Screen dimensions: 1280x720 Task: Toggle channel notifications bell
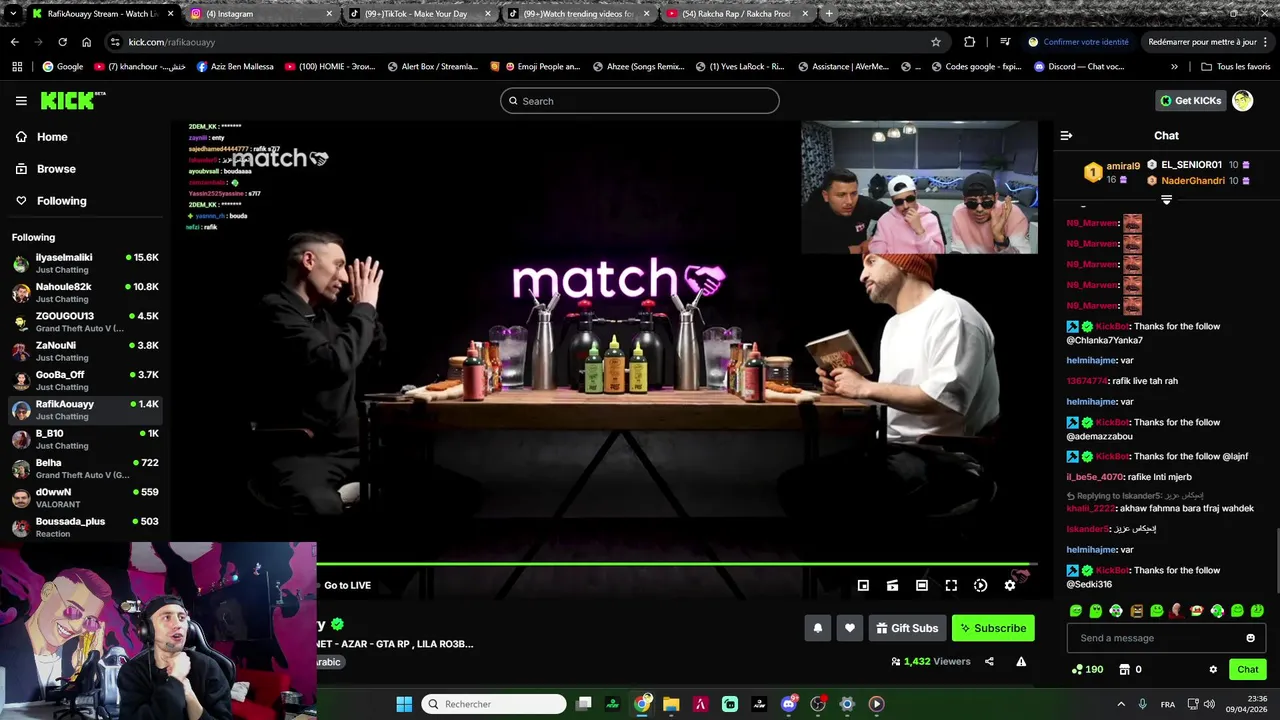[x=817, y=628]
